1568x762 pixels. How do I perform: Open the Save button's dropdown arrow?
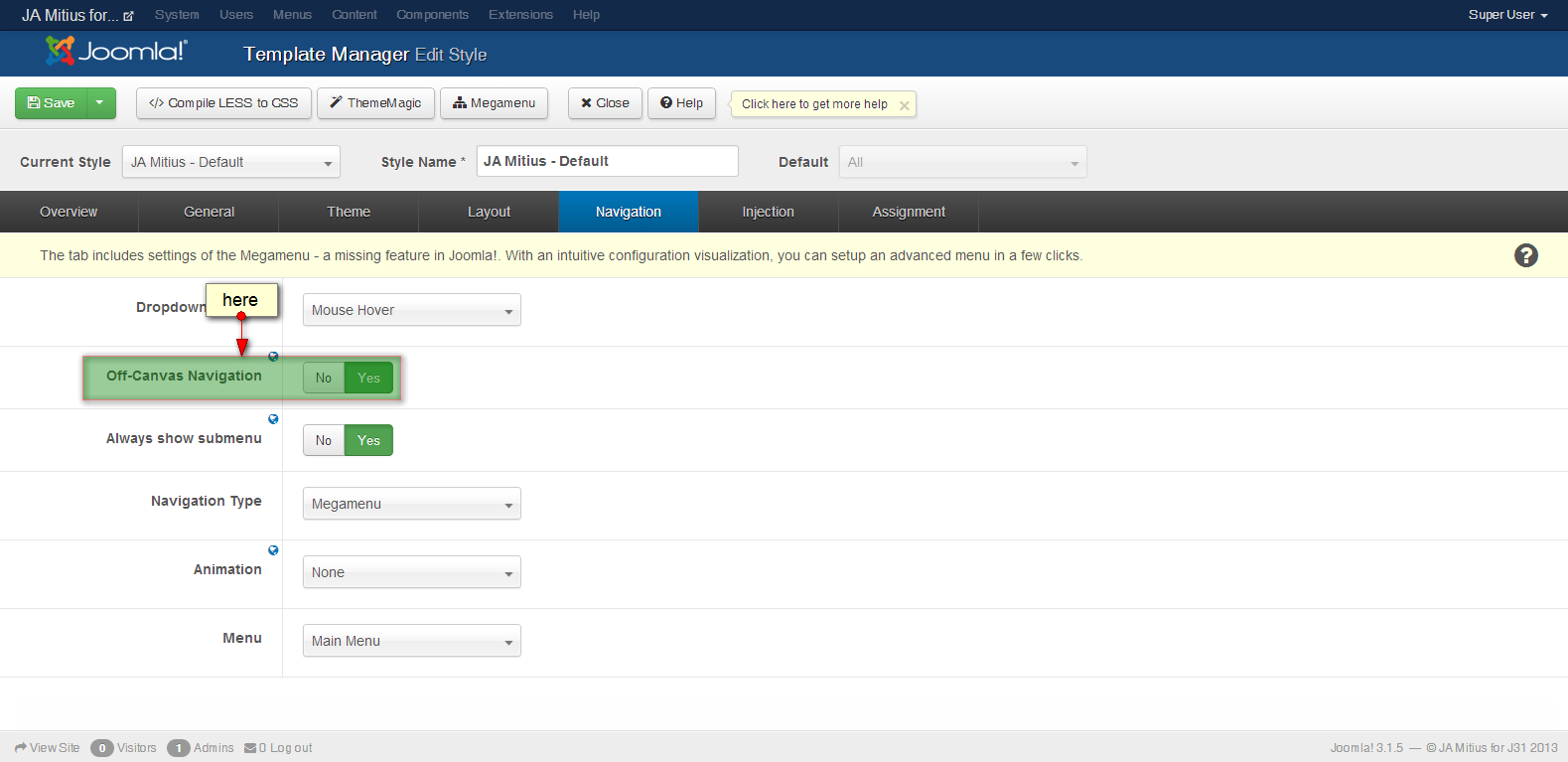[x=100, y=103]
